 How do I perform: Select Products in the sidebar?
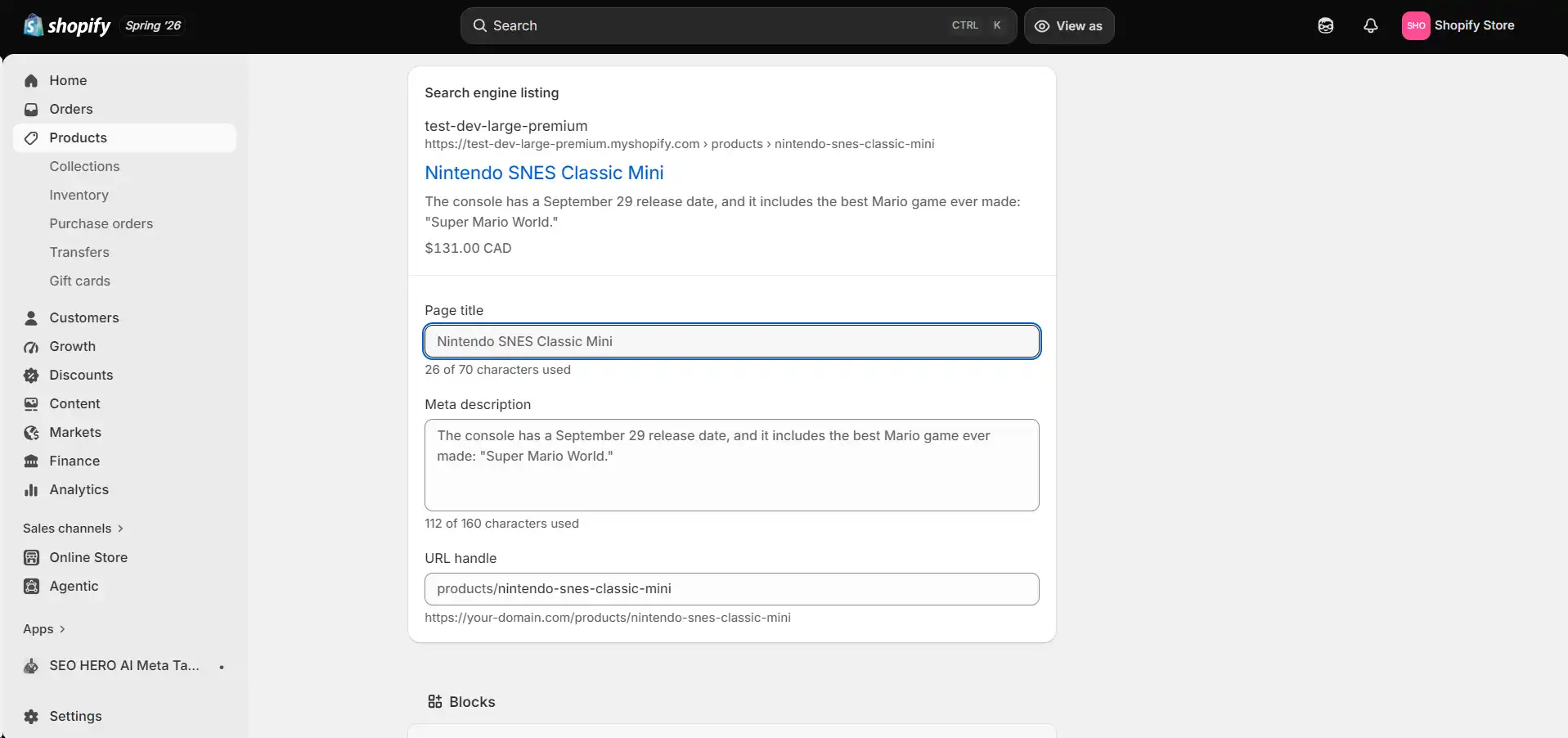(x=124, y=137)
